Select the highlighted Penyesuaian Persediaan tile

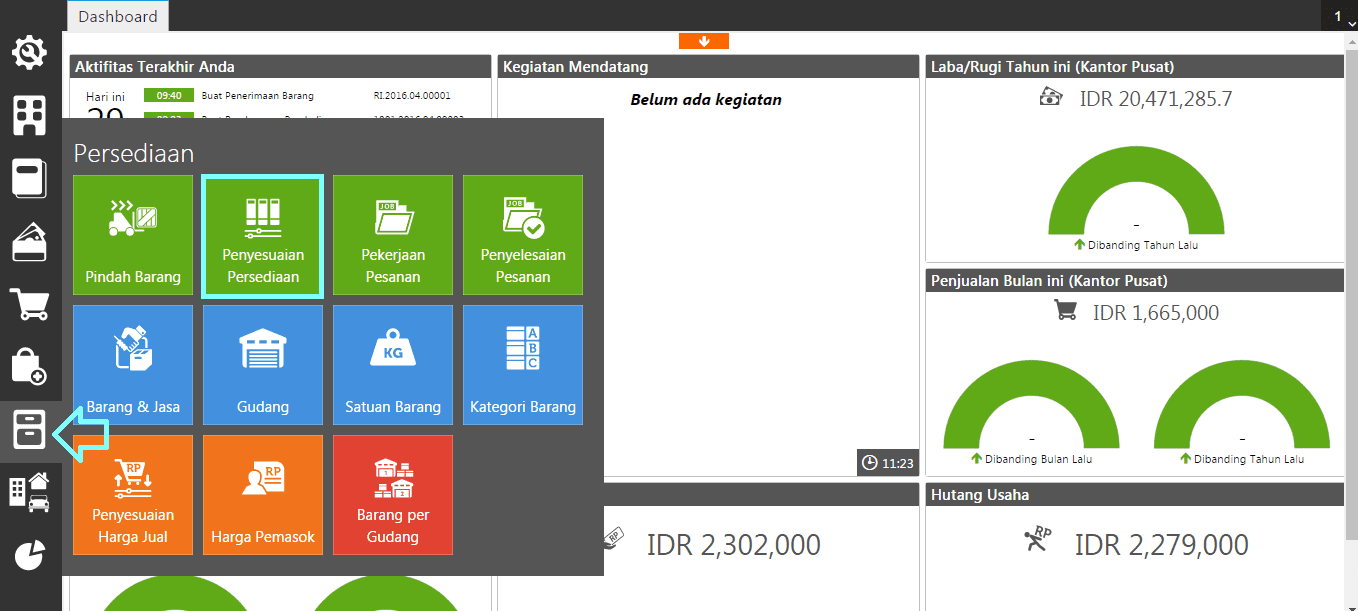click(x=263, y=236)
